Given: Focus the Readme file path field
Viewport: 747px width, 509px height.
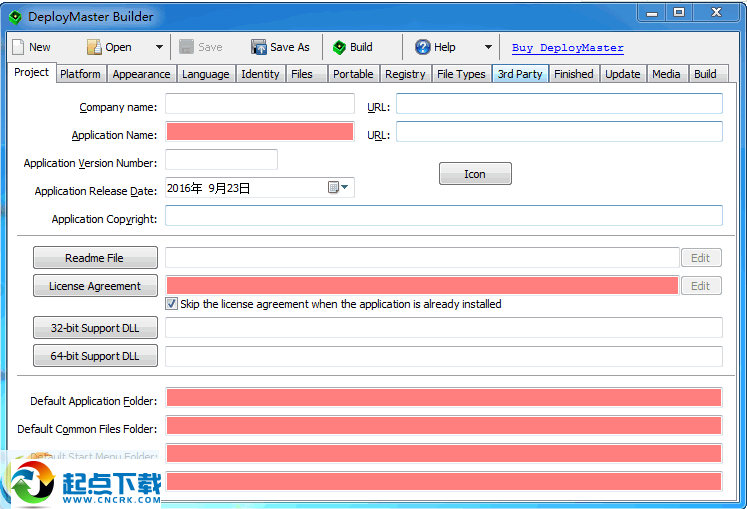Looking at the screenshot, I should (x=422, y=258).
